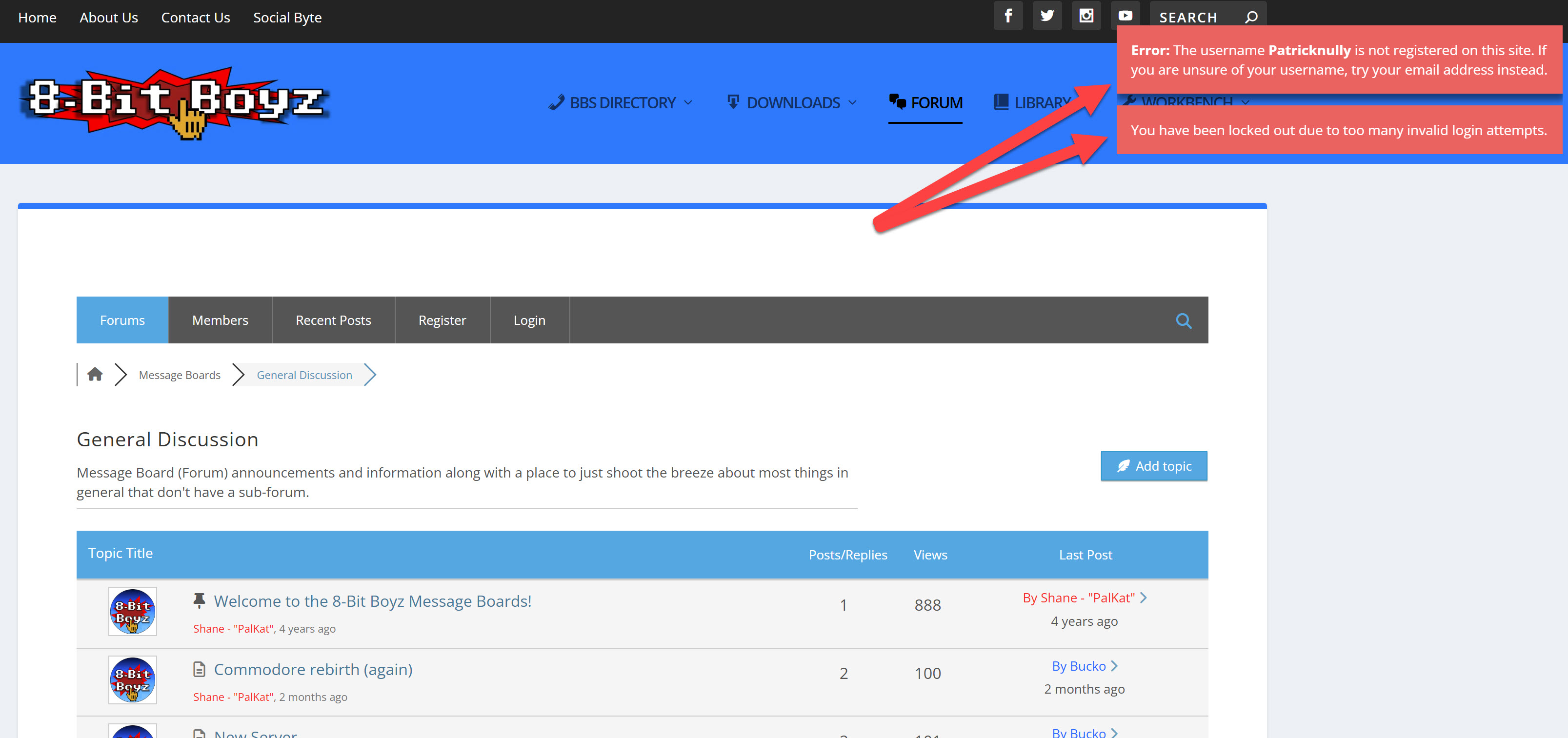Viewport: 1568px width, 738px height.
Task: Click By Bucko last post link for Commodore
Action: point(1079,666)
